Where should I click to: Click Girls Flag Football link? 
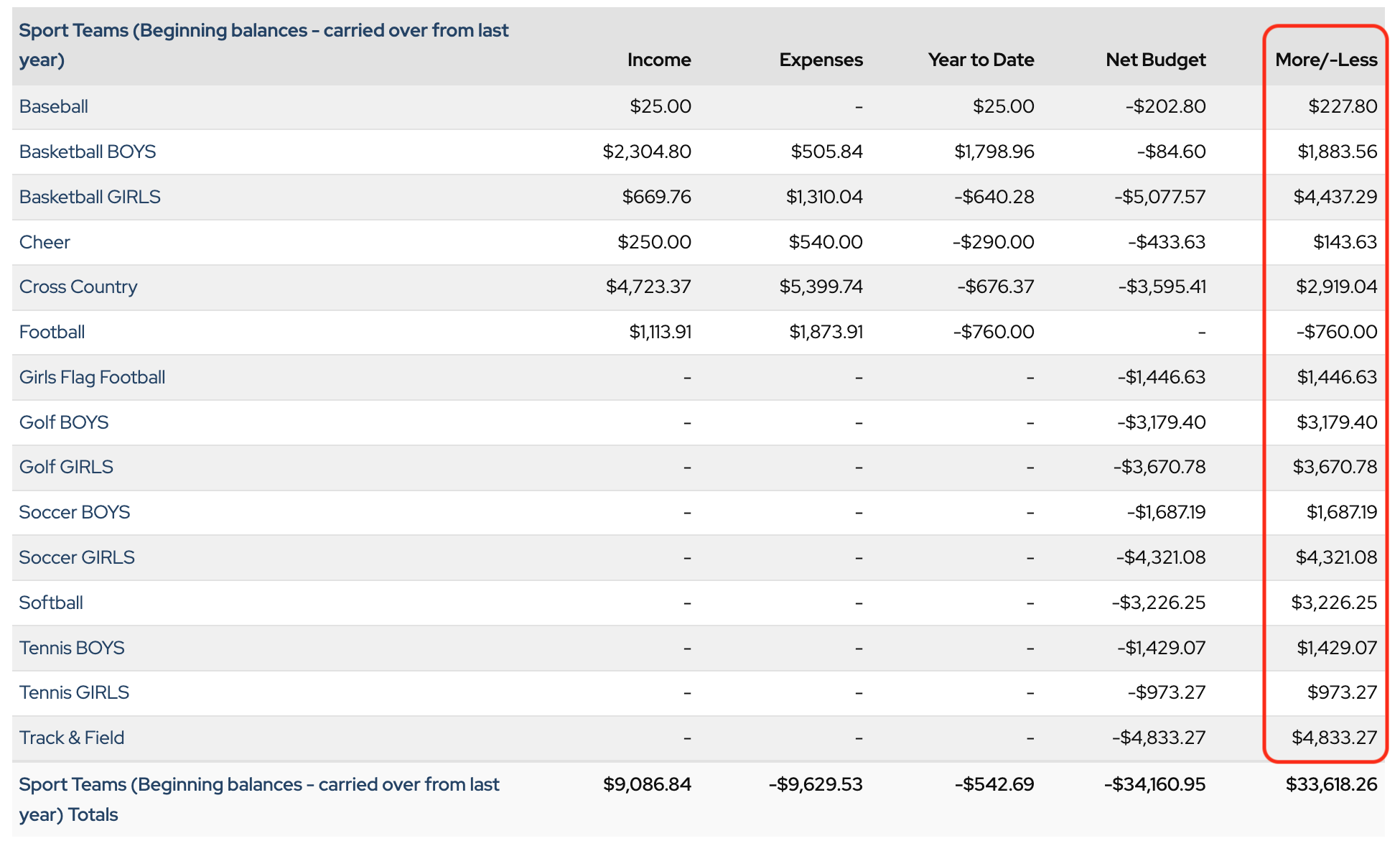[x=93, y=377]
